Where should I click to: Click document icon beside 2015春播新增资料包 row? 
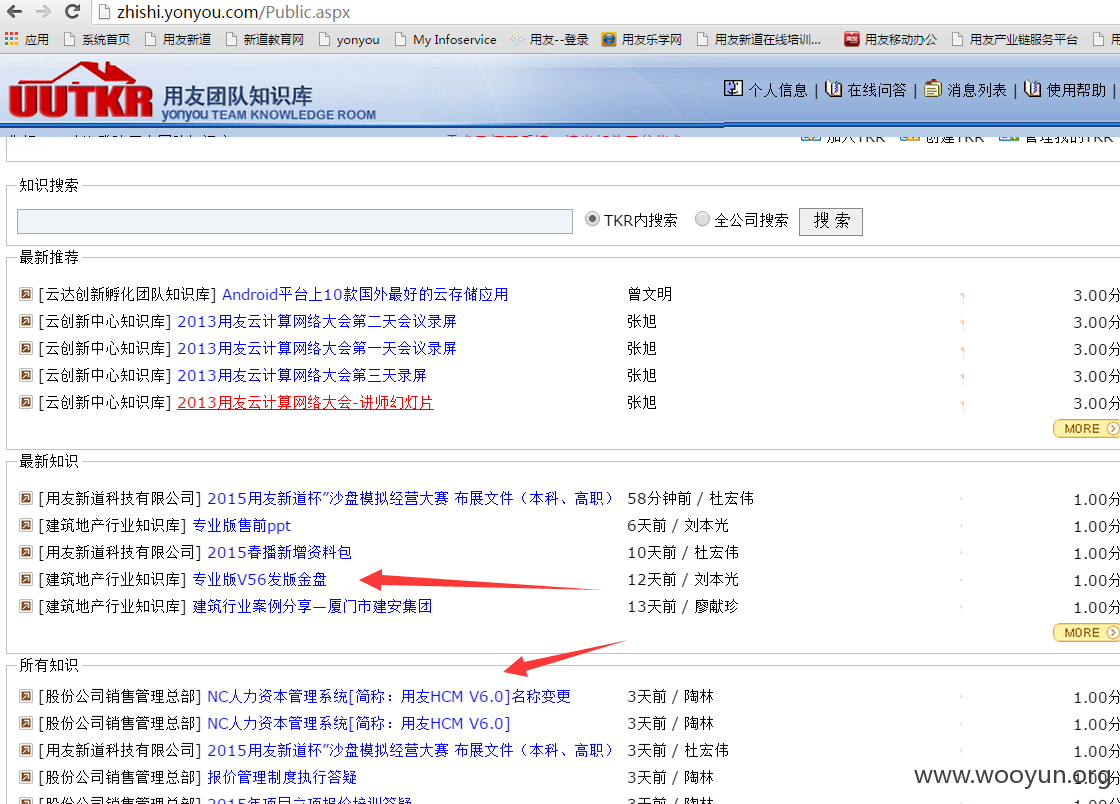26,553
